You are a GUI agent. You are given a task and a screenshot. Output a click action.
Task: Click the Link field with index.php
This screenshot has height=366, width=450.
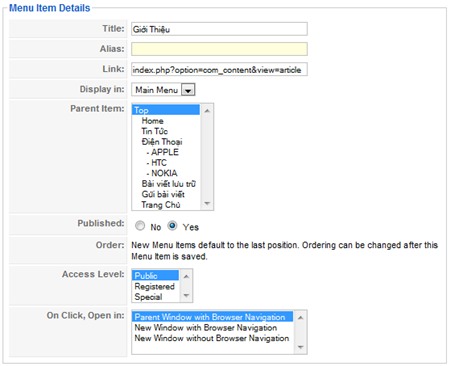[x=219, y=69]
